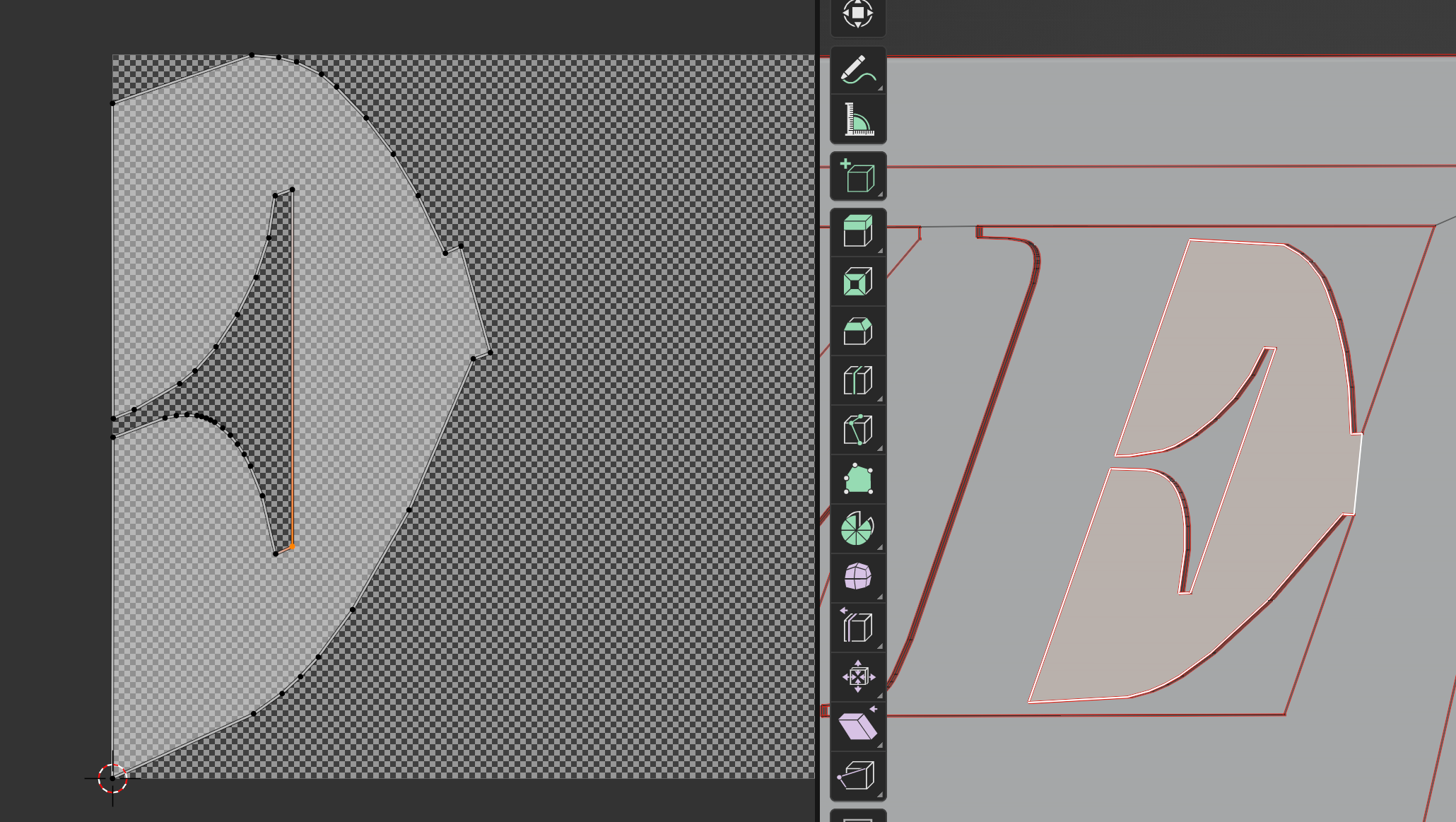Pick the Bevel tool
The width and height of the screenshot is (1456, 822).
click(858, 331)
